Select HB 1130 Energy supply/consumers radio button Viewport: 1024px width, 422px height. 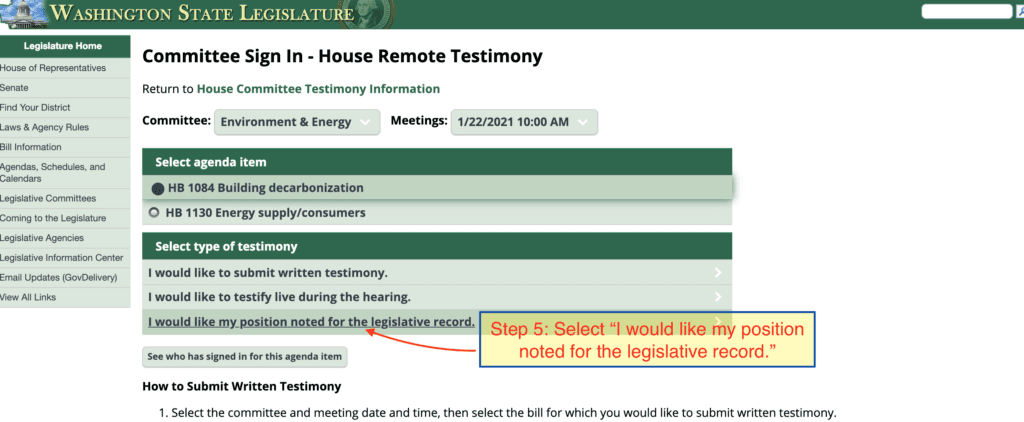(x=154, y=213)
